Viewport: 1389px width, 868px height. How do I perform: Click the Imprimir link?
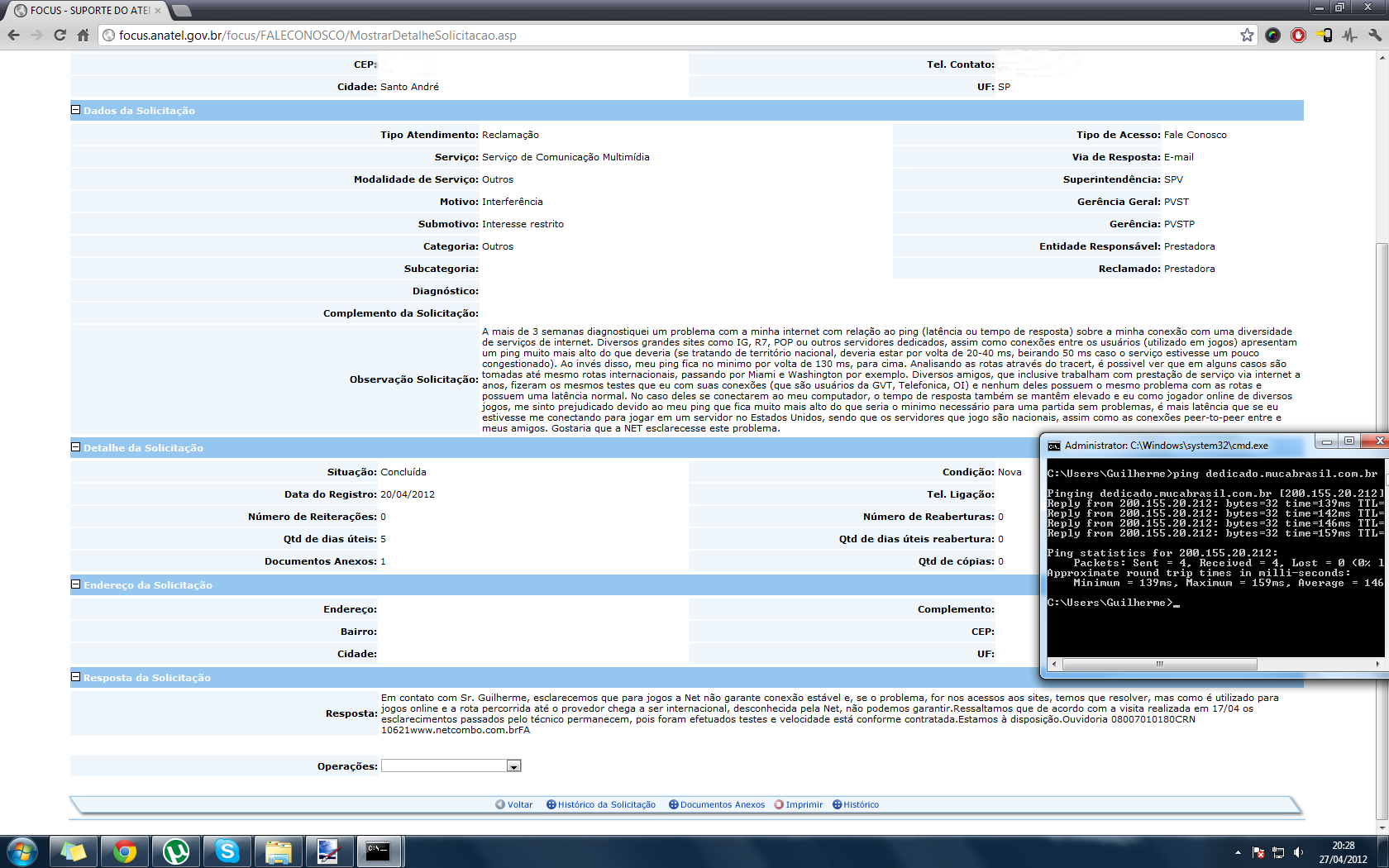(x=804, y=804)
